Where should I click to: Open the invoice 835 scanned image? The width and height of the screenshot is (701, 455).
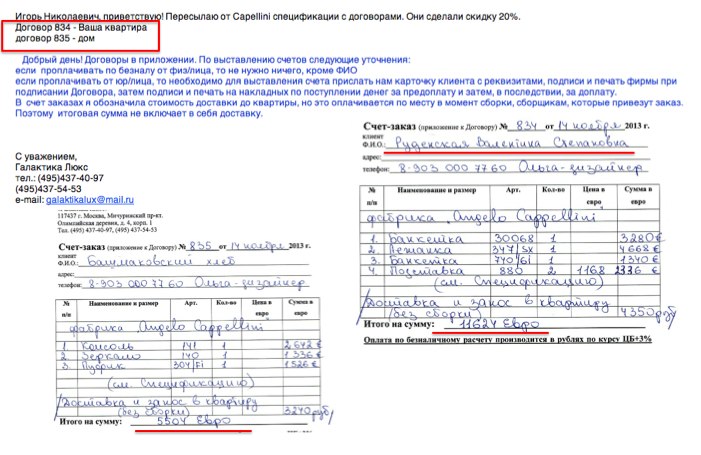(193, 320)
